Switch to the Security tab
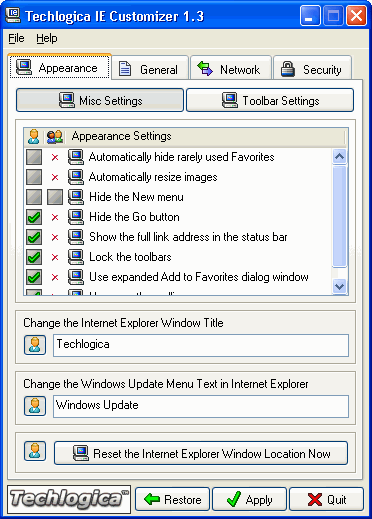372x519 pixels. click(x=312, y=69)
